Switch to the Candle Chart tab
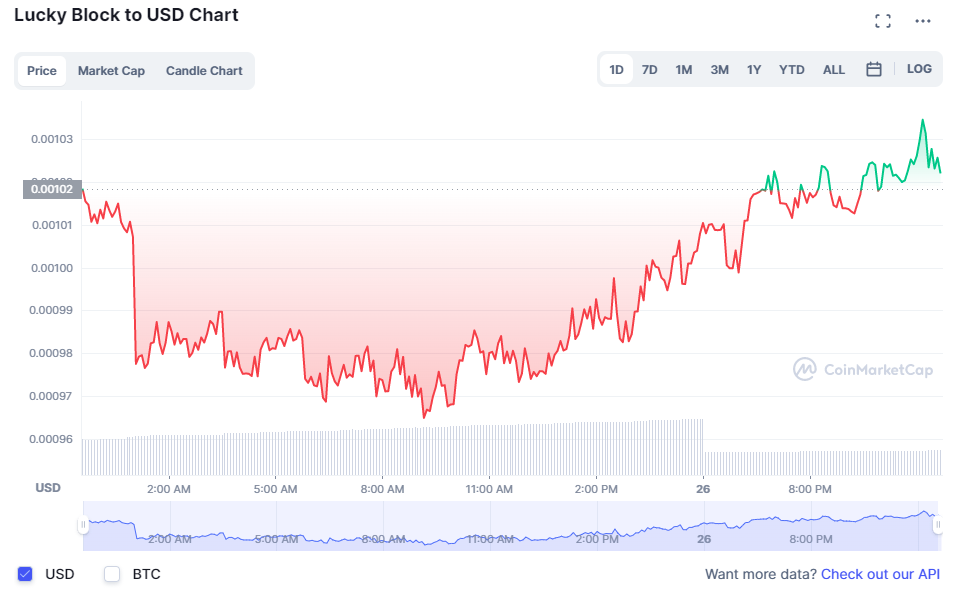Image resolution: width=975 pixels, height=612 pixels. pos(204,71)
